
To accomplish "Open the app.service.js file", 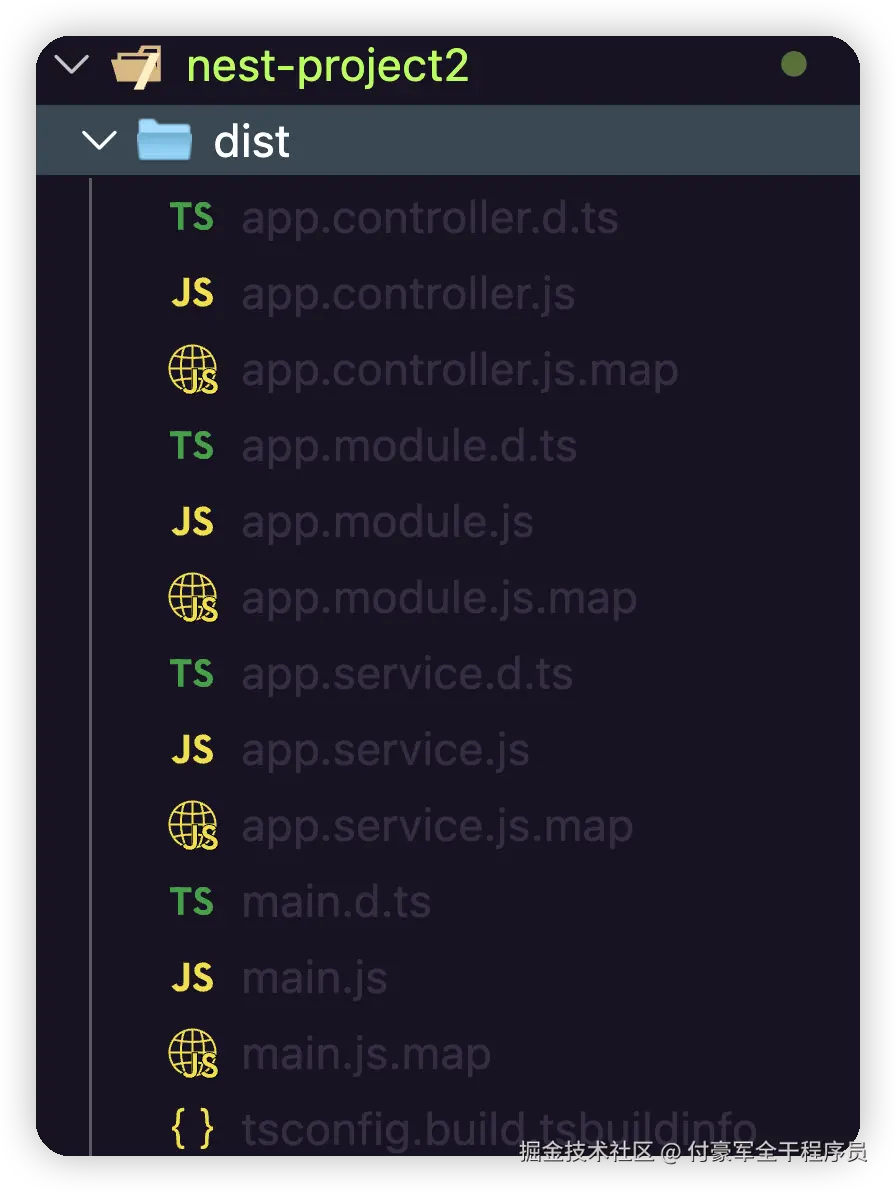I will coord(385,751).
